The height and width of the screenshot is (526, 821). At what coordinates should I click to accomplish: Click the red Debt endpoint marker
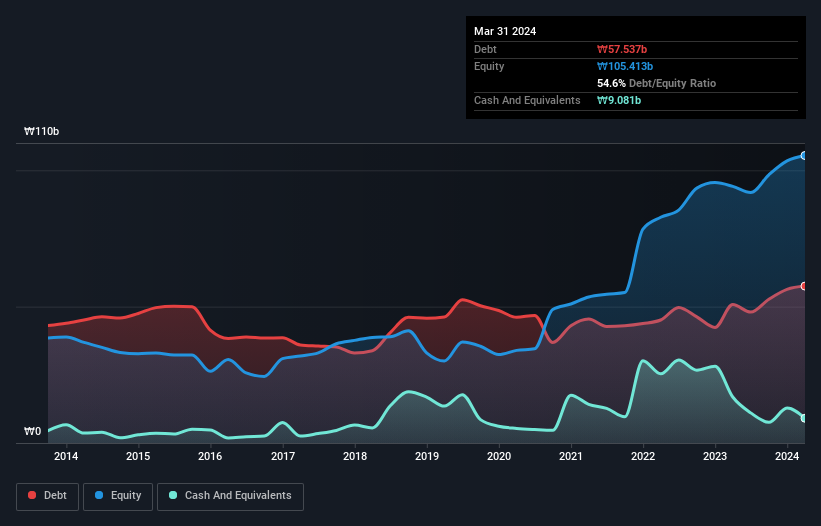[x=804, y=286]
